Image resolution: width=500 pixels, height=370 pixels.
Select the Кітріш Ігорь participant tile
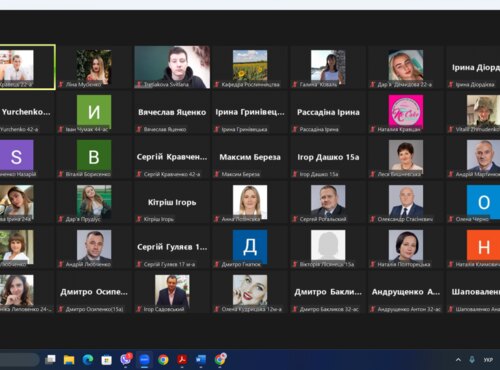click(x=172, y=202)
